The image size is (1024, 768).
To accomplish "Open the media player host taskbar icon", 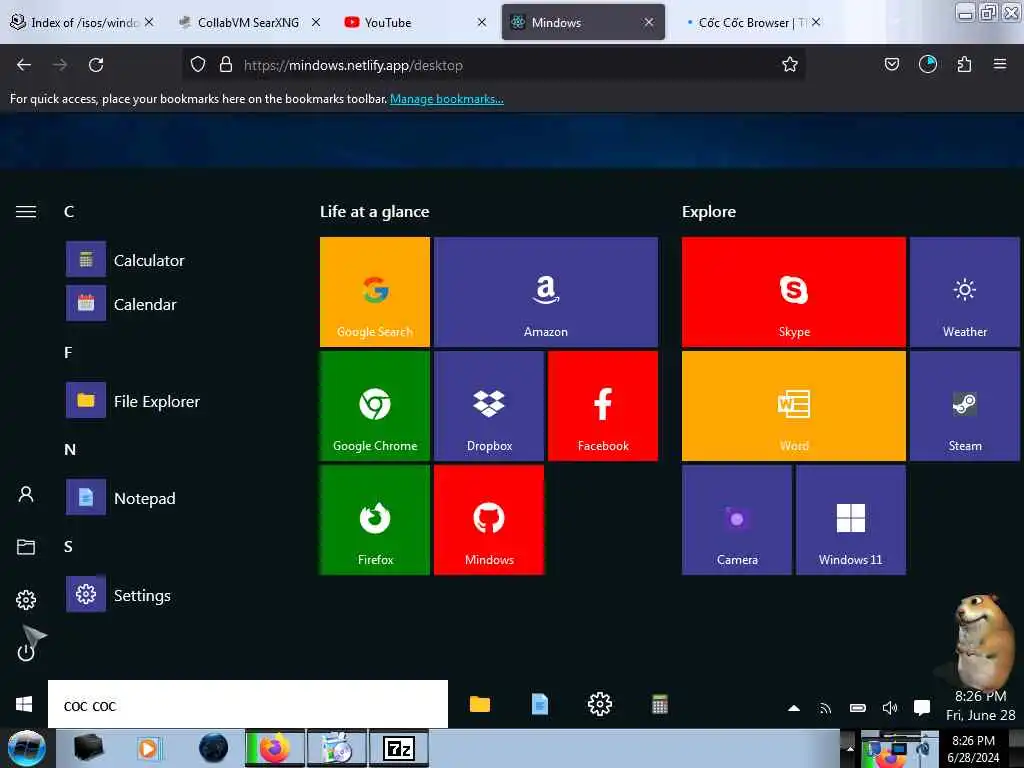I will 148,748.
